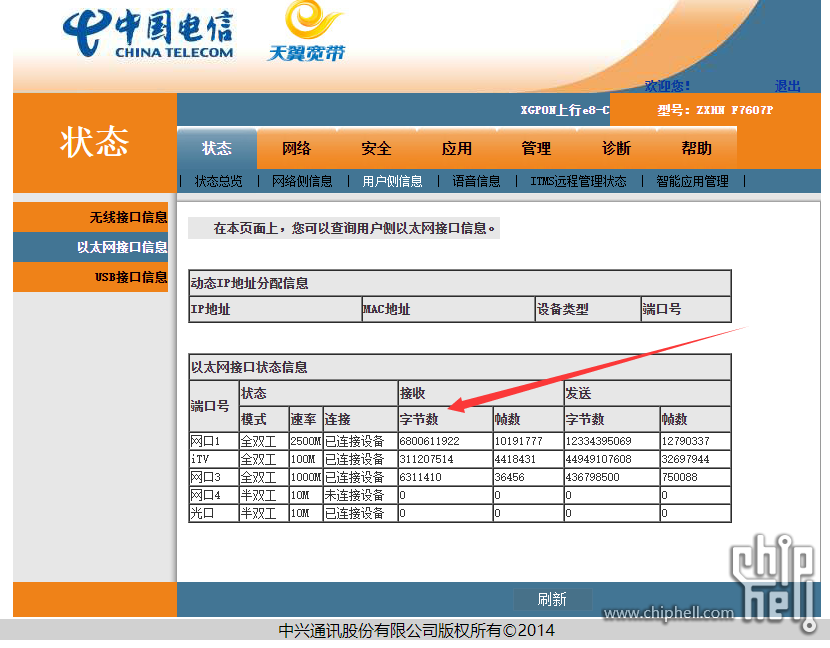Select 以太网接口信息 in sidebar
Viewport: 830px width, 648px height.
(91, 247)
